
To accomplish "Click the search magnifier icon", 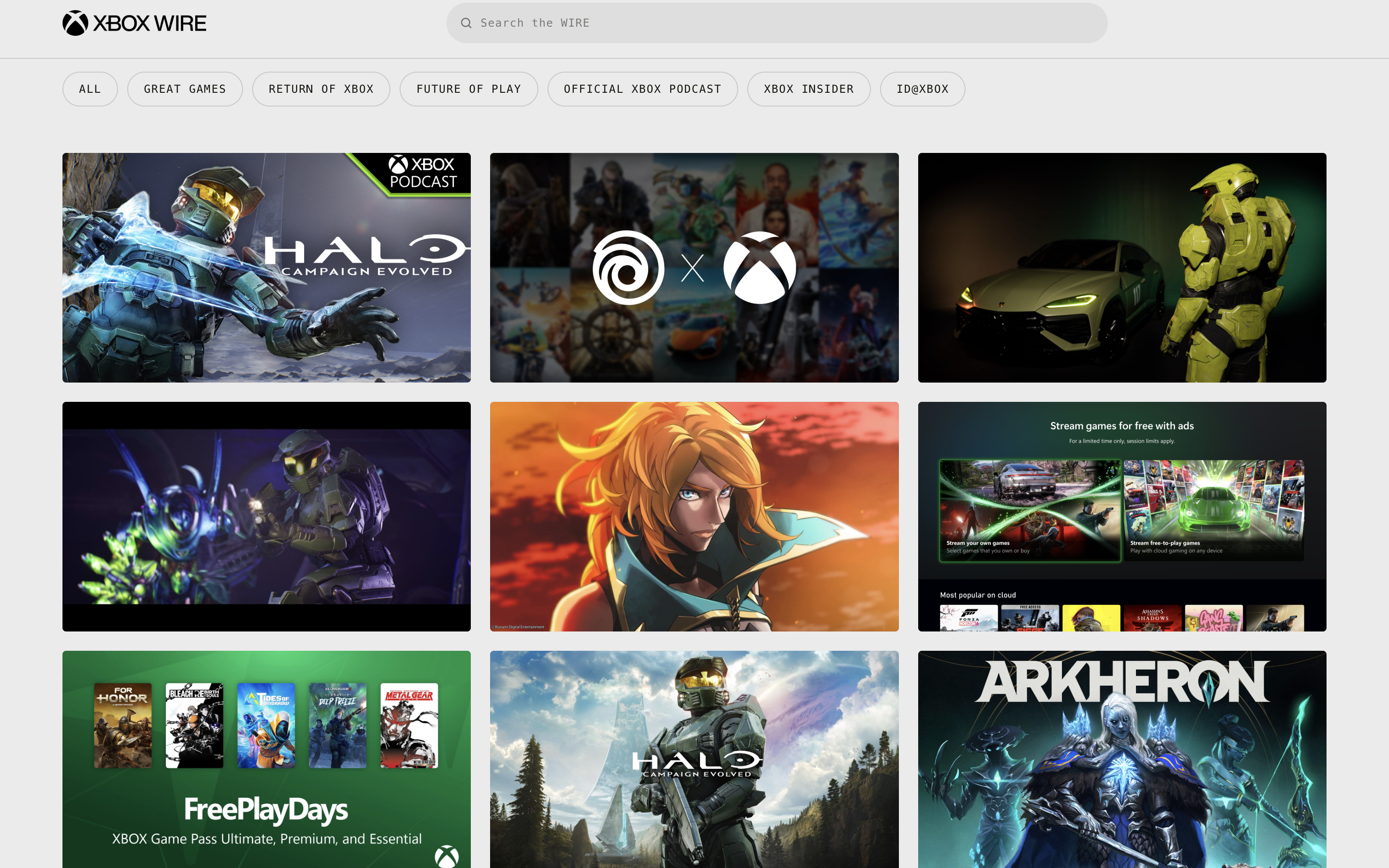I will click(x=466, y=23).
